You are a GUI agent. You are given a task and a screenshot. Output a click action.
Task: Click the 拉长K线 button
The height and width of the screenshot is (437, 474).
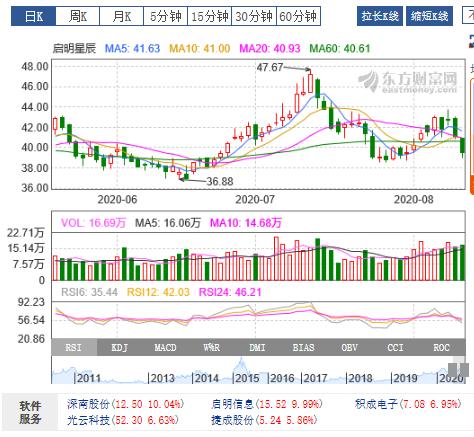[x=380, y=16]
